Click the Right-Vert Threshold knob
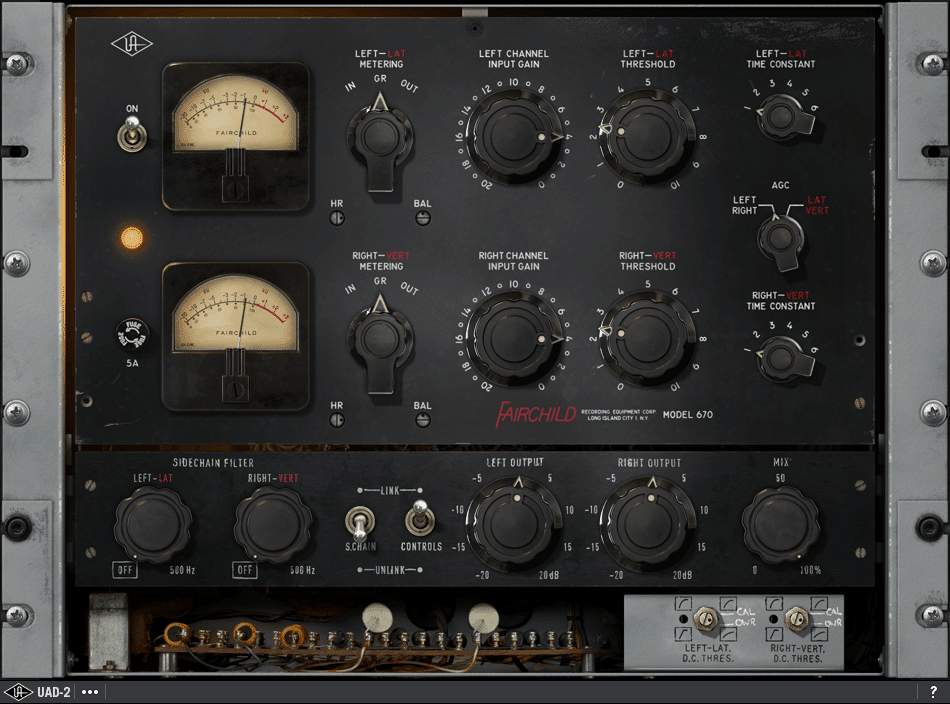 point(647,339)
